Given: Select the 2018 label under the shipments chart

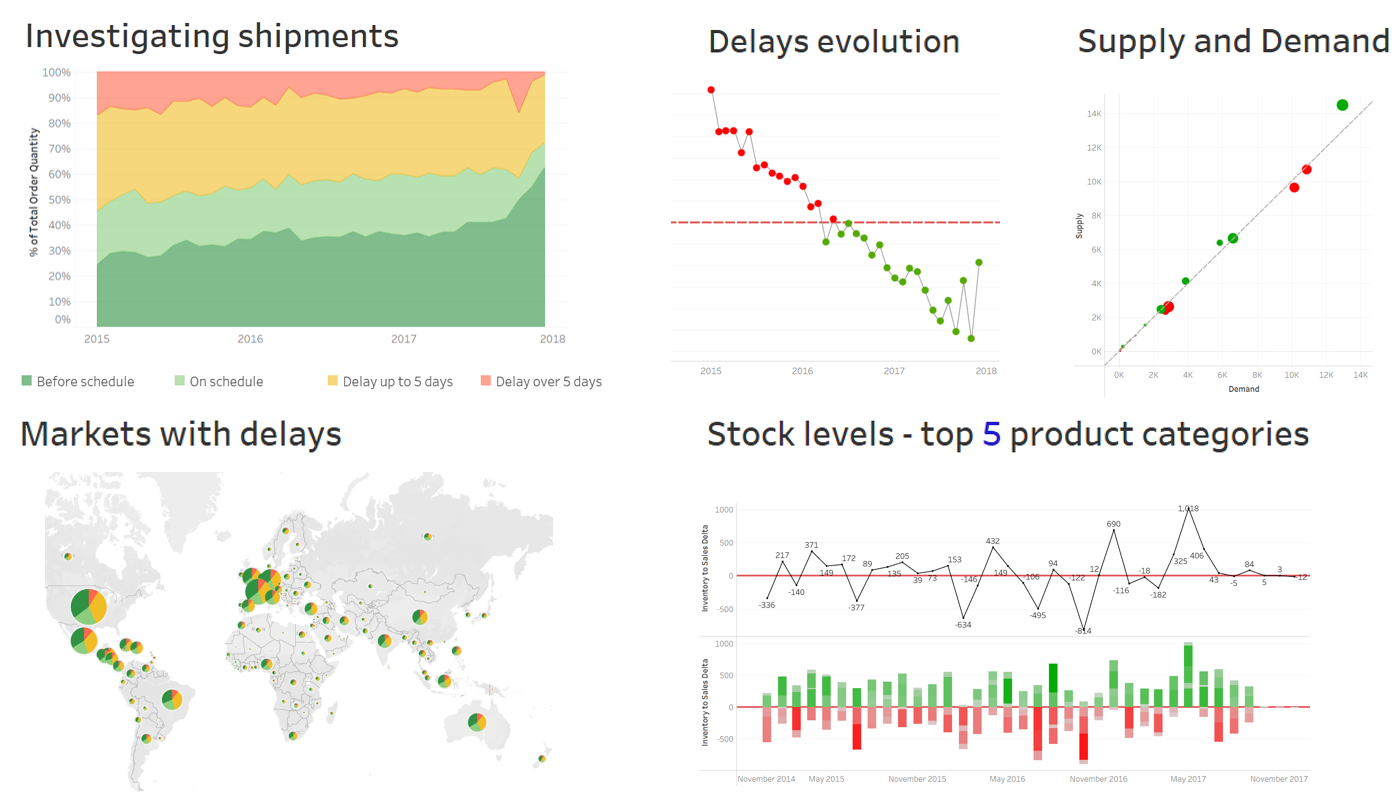Looking at the screenshot, I should point(552,339).
